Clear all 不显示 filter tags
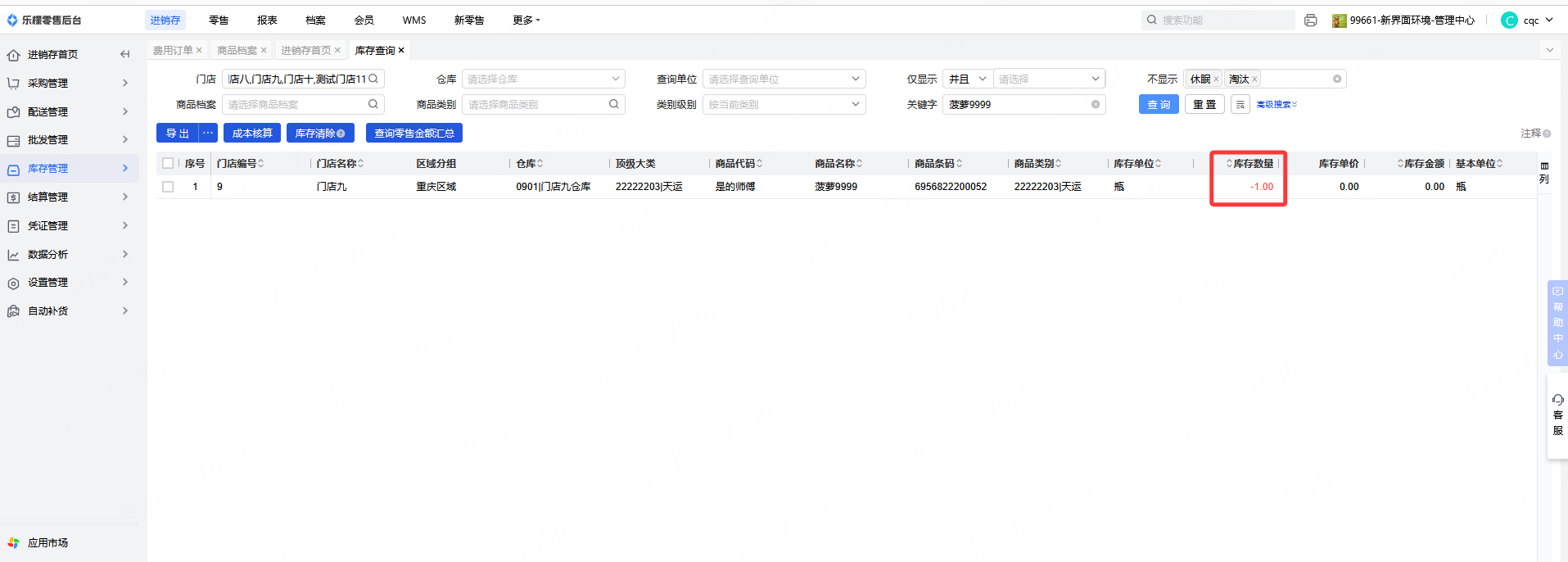 coord(1337,79)
